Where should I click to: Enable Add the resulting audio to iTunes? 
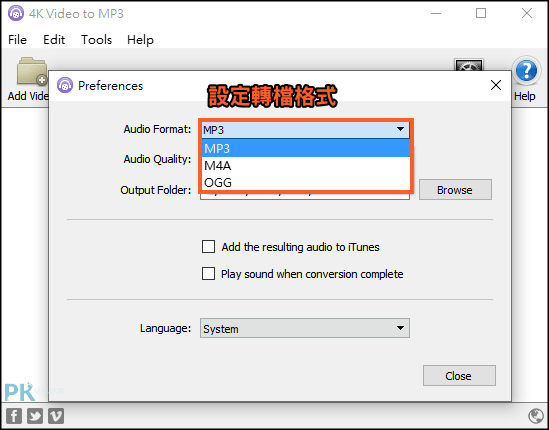coord(208,247)
